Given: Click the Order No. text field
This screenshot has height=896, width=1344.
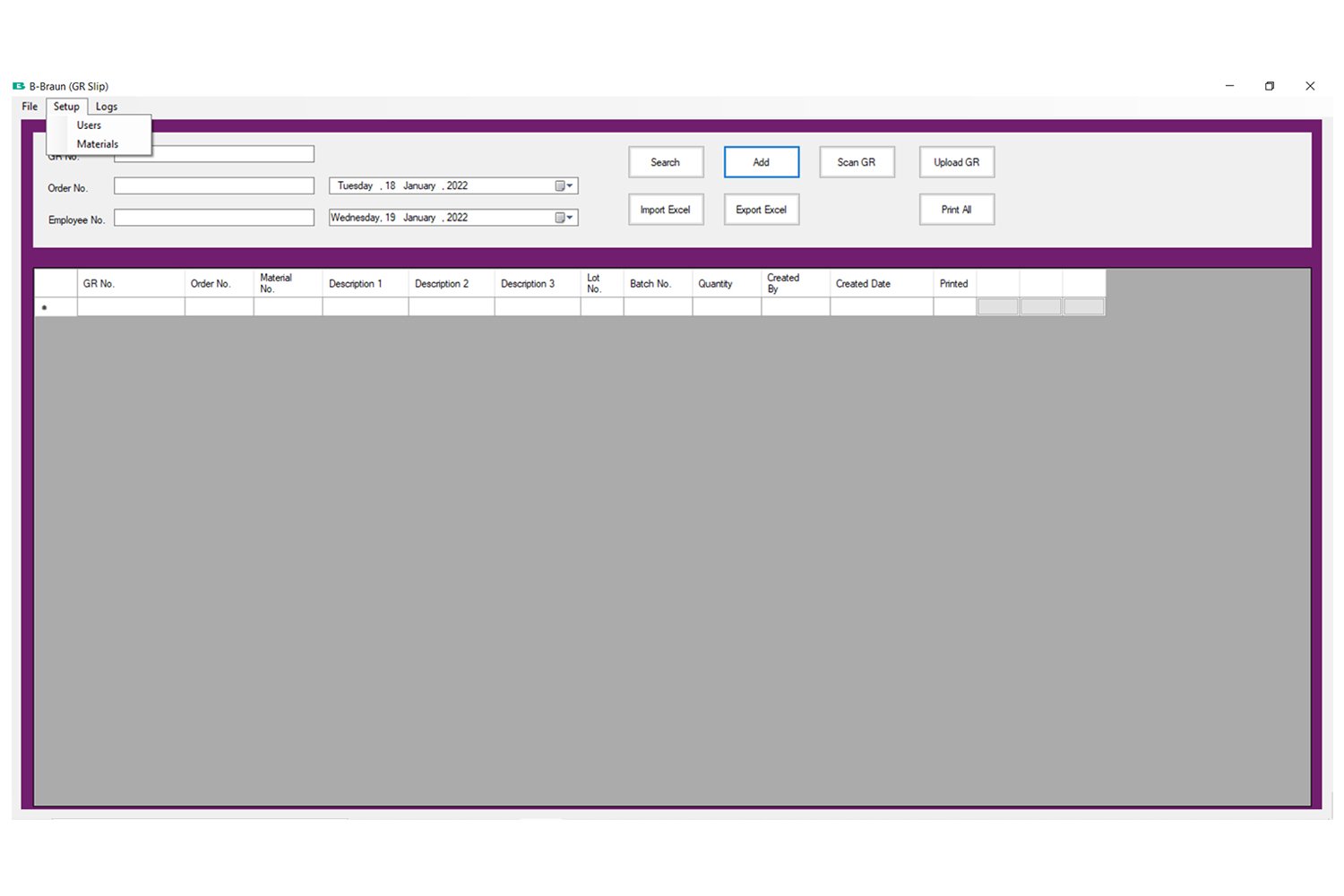Looking at the screenshot, I should [213, 186].
